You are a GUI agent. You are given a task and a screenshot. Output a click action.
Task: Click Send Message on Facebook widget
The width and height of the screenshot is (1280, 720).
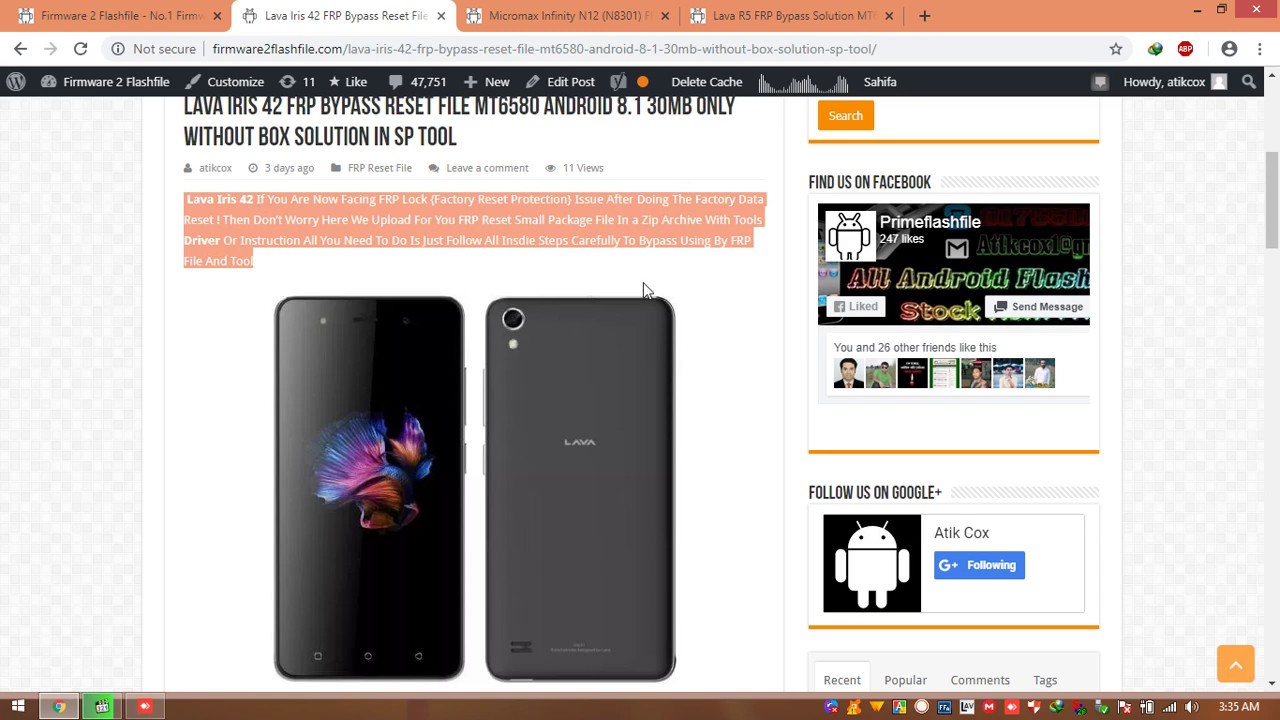(x=1037, y=307)
